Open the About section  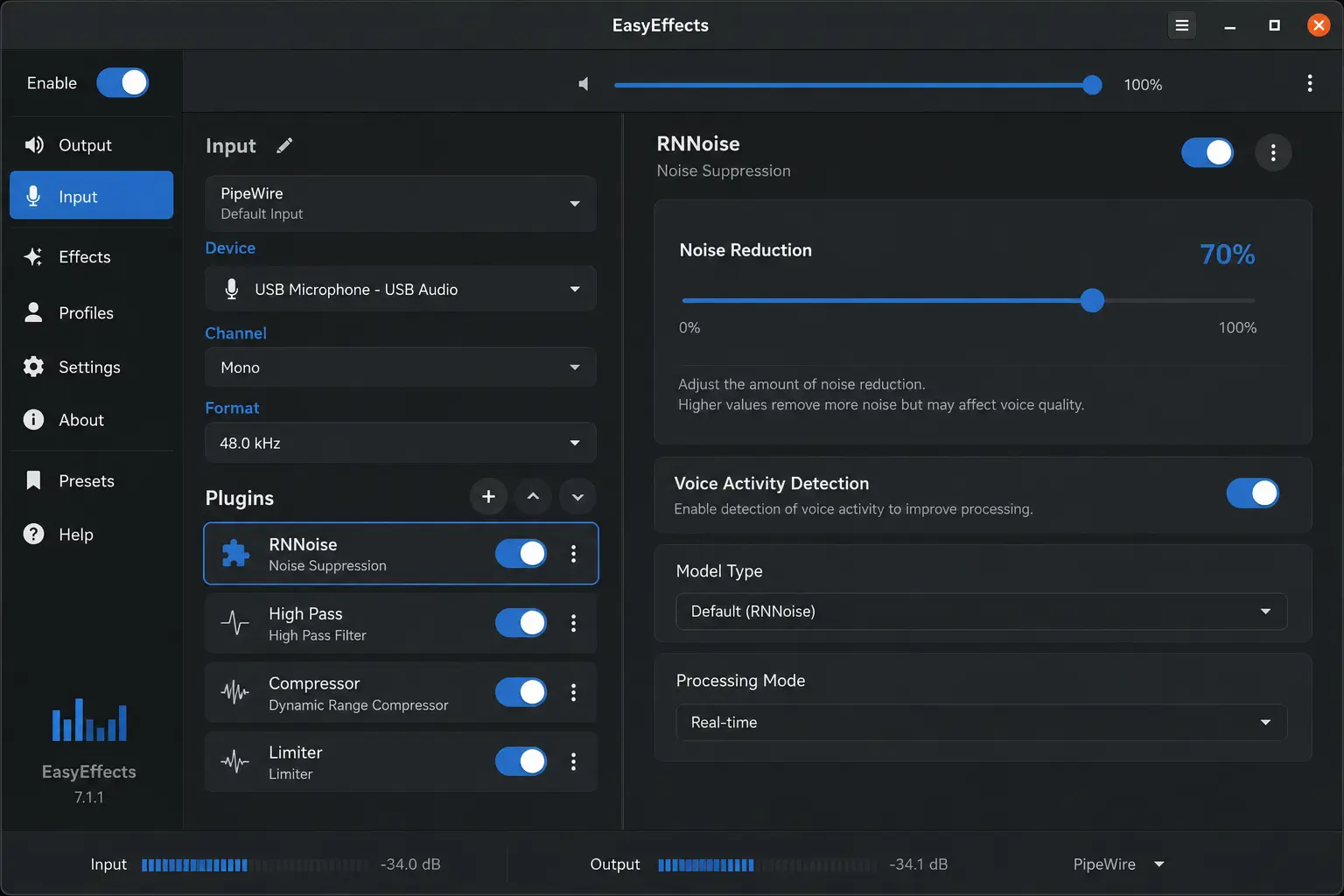[91, 420]
